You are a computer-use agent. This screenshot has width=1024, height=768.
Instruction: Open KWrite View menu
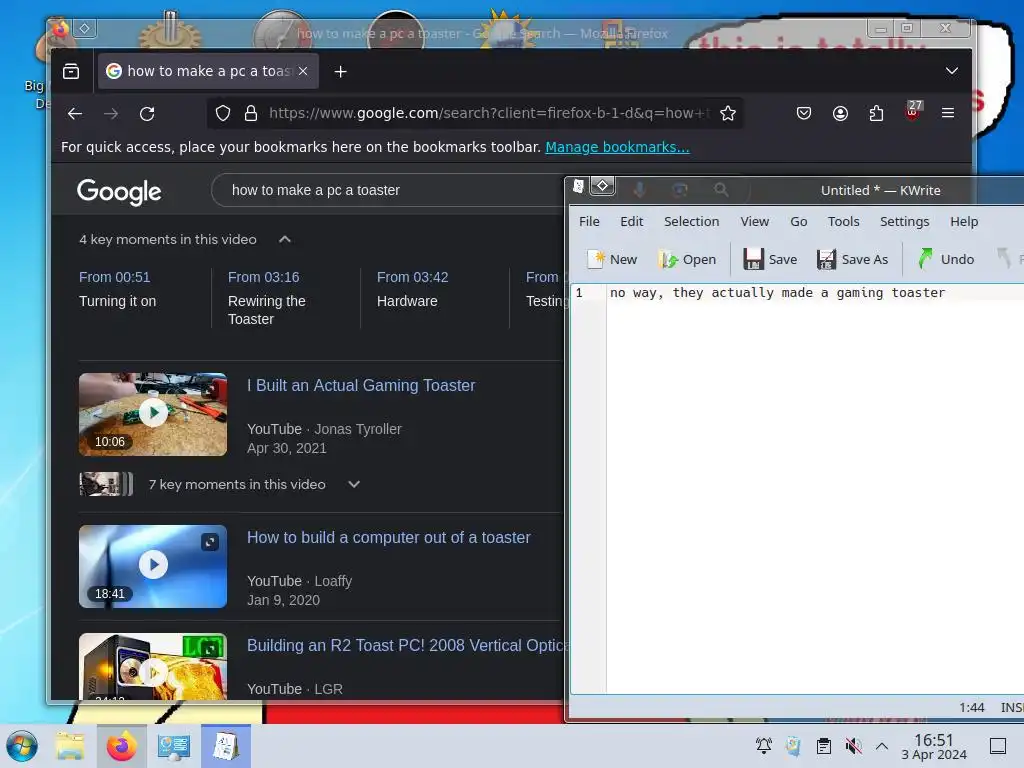[754, 221]
